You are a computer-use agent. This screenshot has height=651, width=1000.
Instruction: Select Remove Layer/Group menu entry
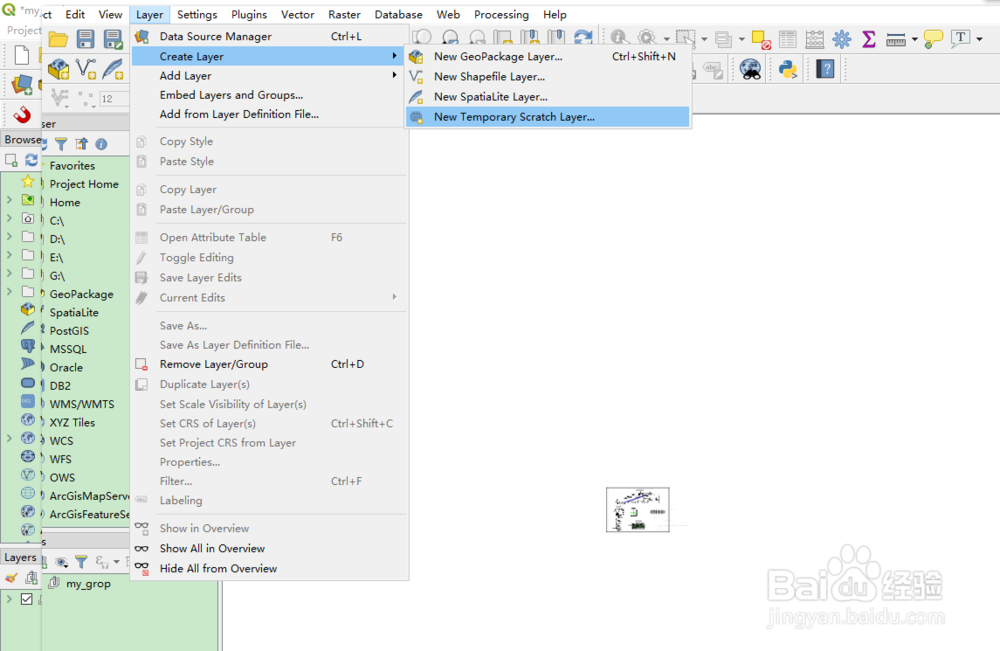tap(268, 365)
